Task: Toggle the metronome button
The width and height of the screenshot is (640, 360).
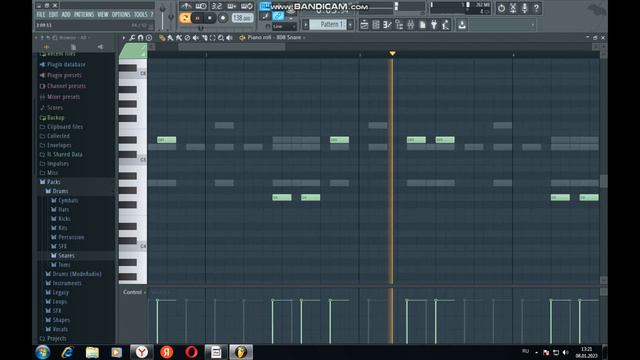Action: pyautogui.click(x=186, y=6)
